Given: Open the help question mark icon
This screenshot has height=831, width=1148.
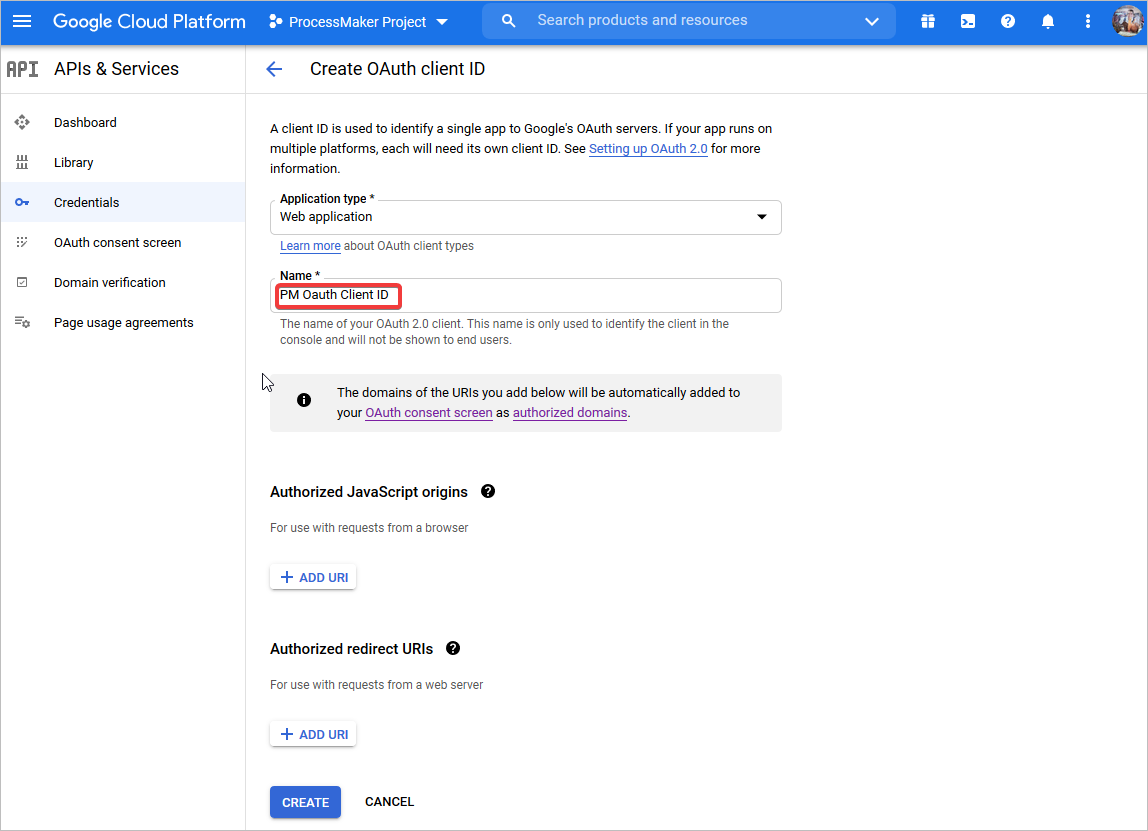Looking at the screenshot, I should click(x=1008, y=21).
